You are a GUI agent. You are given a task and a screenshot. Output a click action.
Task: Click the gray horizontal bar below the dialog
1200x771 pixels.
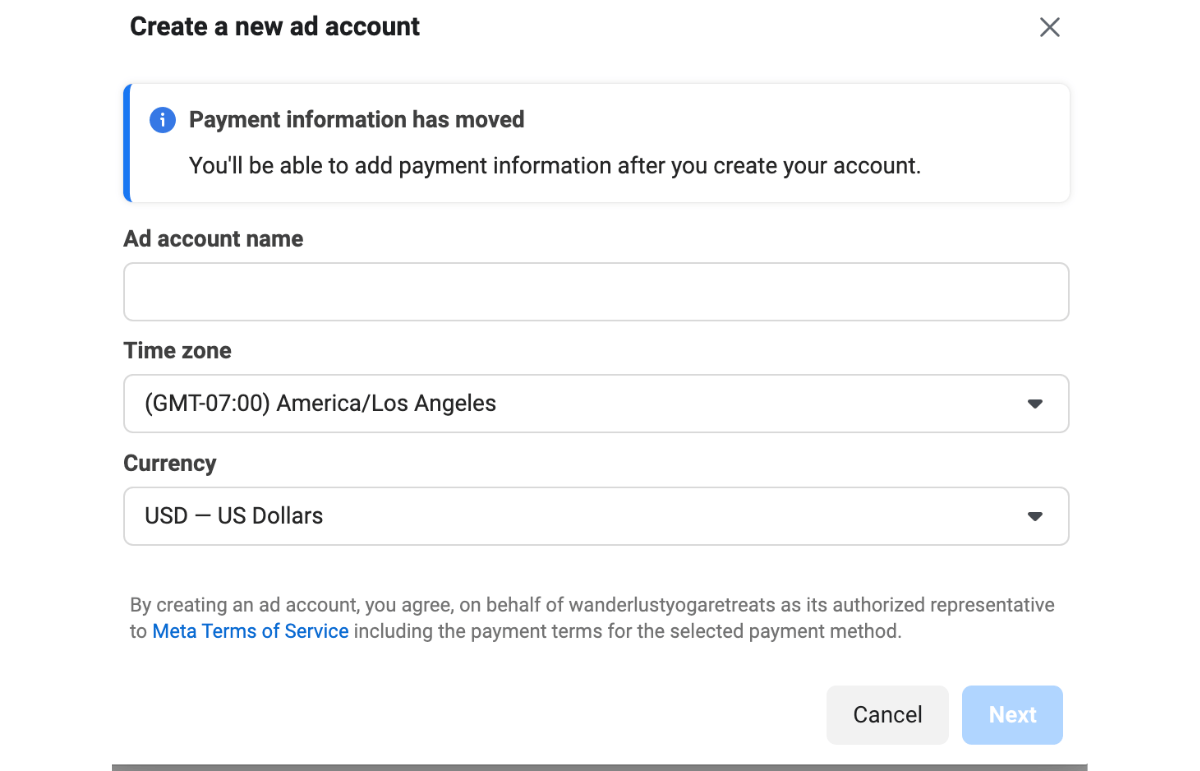pyautogui.click(x=599, y=767)
